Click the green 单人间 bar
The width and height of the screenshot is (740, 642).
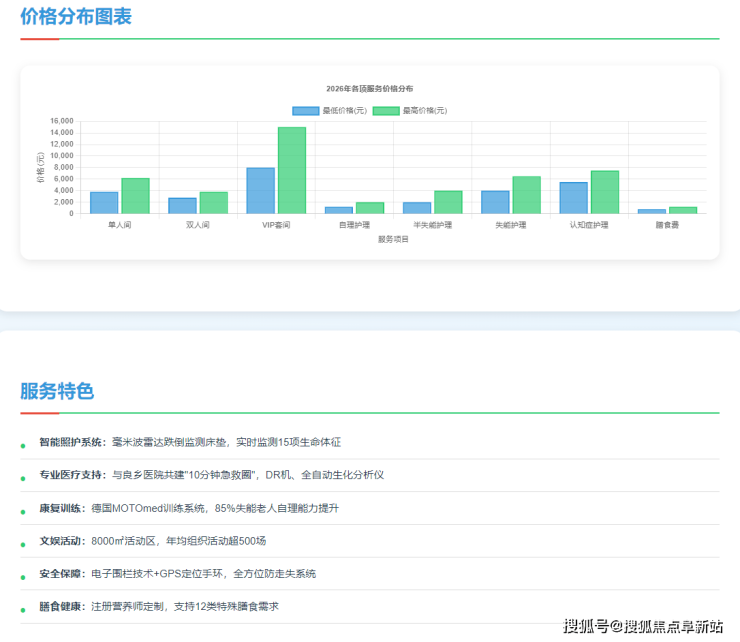pyautogui.click(x=135, y=196)
